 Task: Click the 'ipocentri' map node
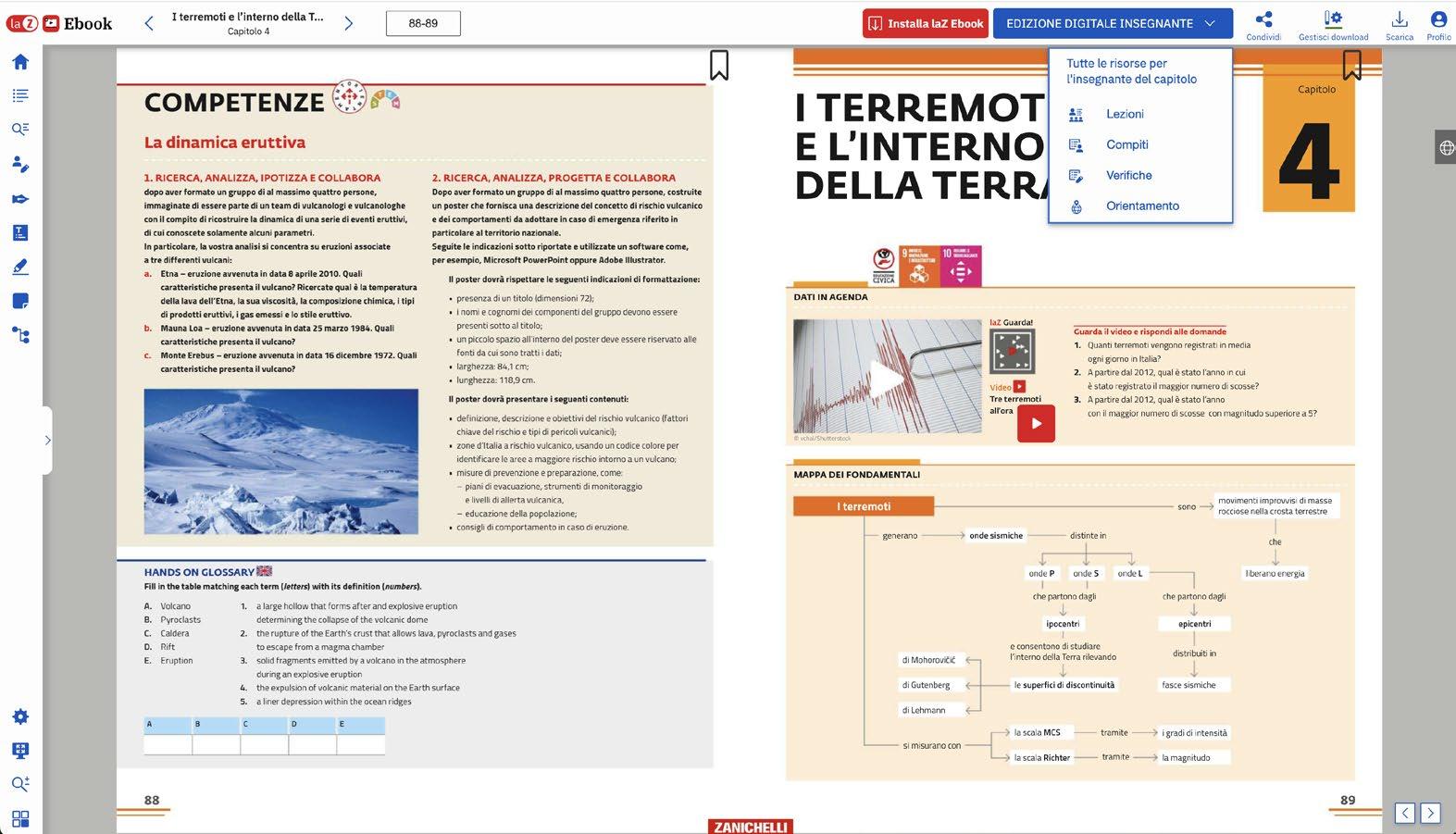[1063, 624]
